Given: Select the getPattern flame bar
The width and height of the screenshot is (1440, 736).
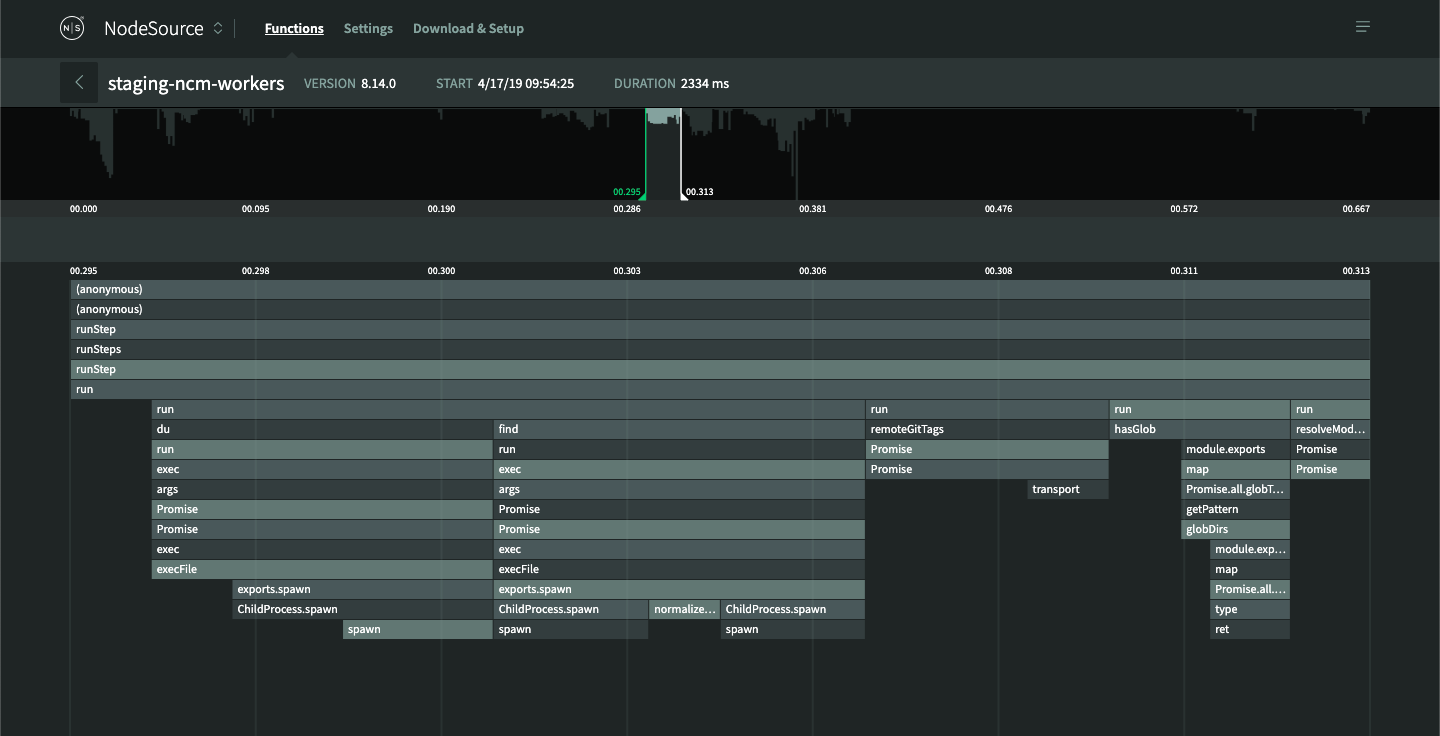Looking at the screenshot, I should pyautogui.click(x=1235, y=510).
